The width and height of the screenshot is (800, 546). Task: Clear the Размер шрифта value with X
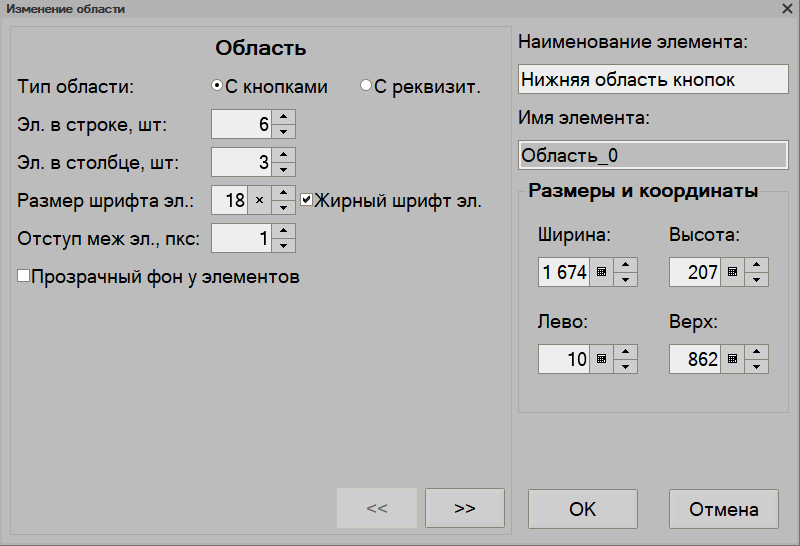[259, 200]
